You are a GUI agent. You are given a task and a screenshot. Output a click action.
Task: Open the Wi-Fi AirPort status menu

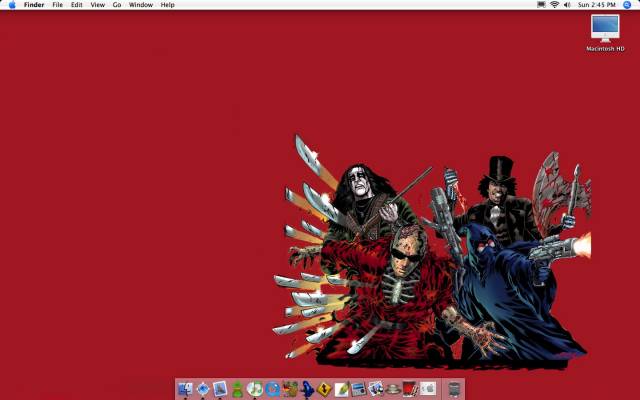pyautogui.click(x=554, y=5)
